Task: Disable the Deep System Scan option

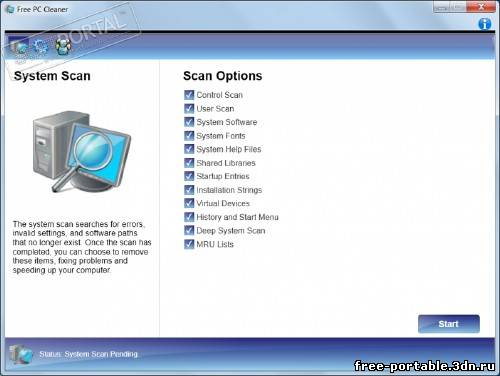Action: tap(189, 231)
